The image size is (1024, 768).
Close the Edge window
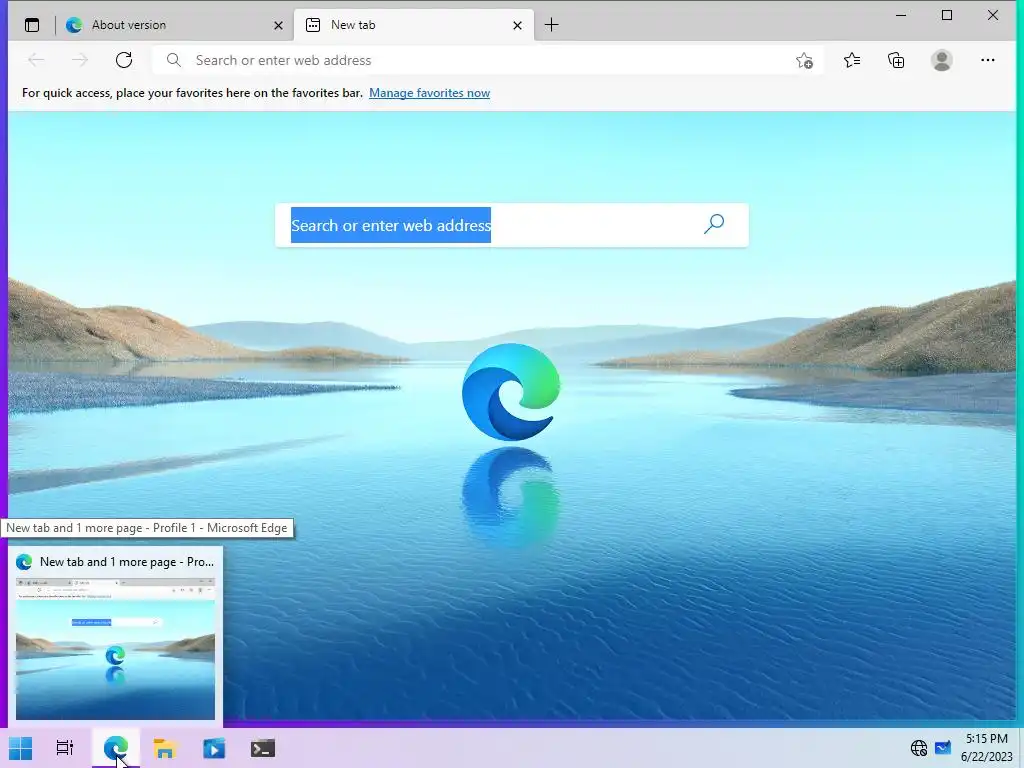point(993,15)
